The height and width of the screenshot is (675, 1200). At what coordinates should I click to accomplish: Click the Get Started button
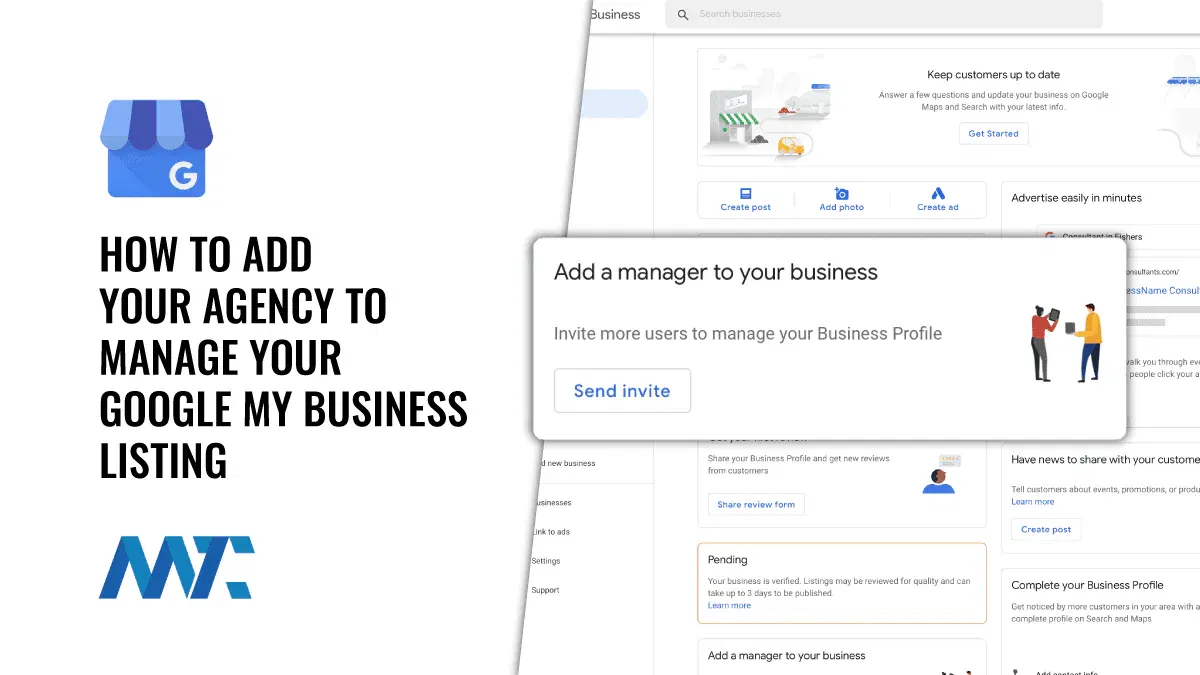993,133
